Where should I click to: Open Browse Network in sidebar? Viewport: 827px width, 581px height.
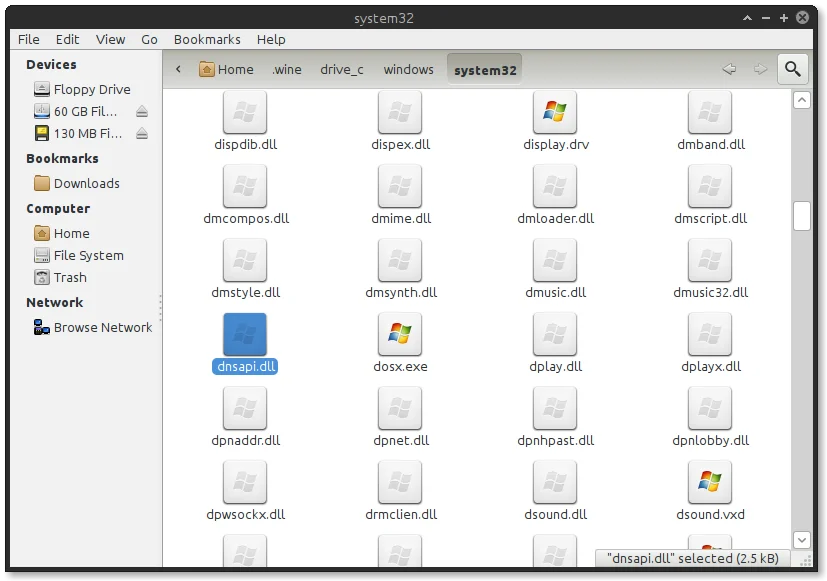pos(92,327)
